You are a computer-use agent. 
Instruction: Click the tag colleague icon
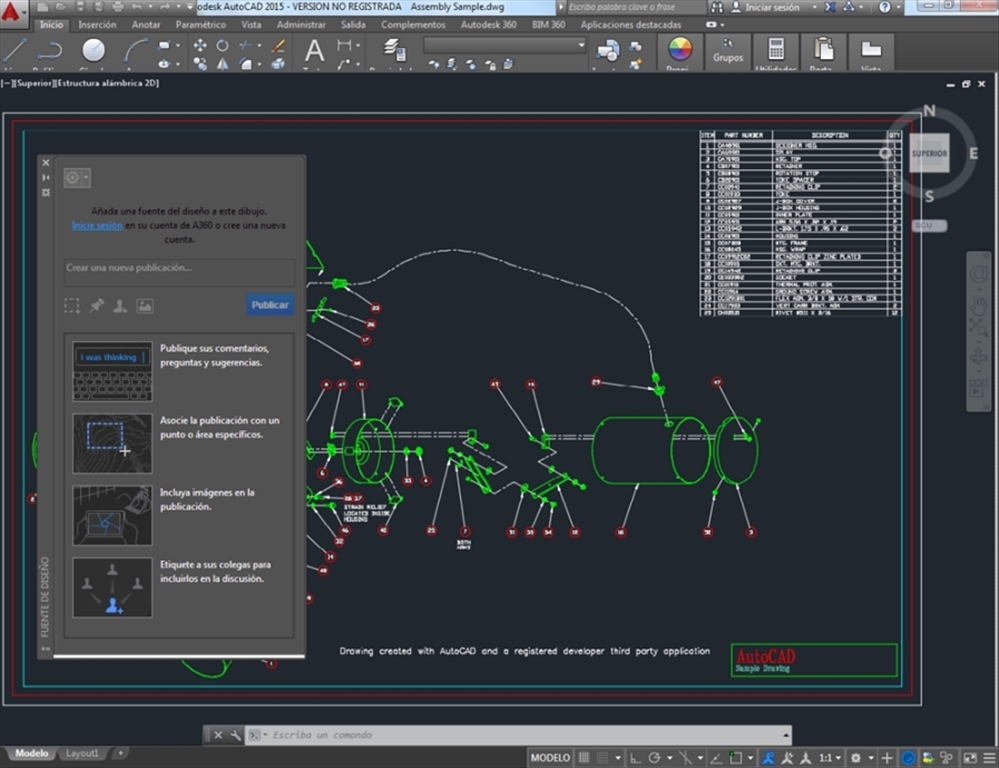point(120,306)
